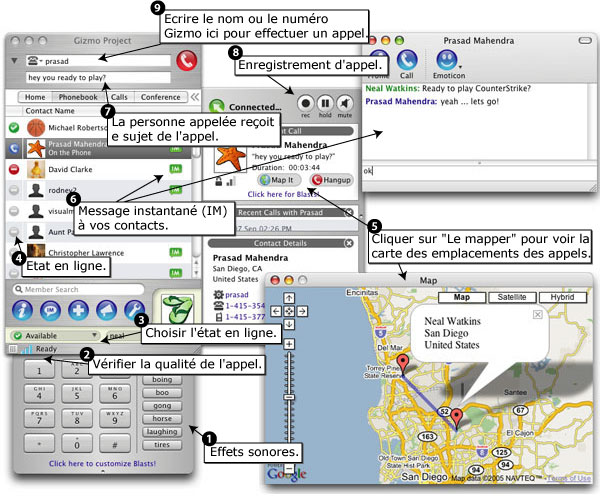Switch map to Hybrid view
600x496 pixels.
562,297
